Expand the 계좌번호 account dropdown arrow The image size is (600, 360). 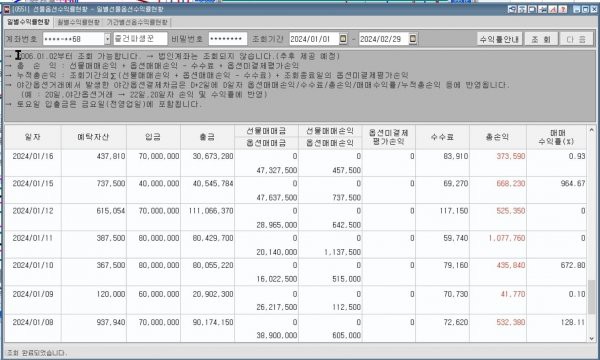click(x=107, y=39)
